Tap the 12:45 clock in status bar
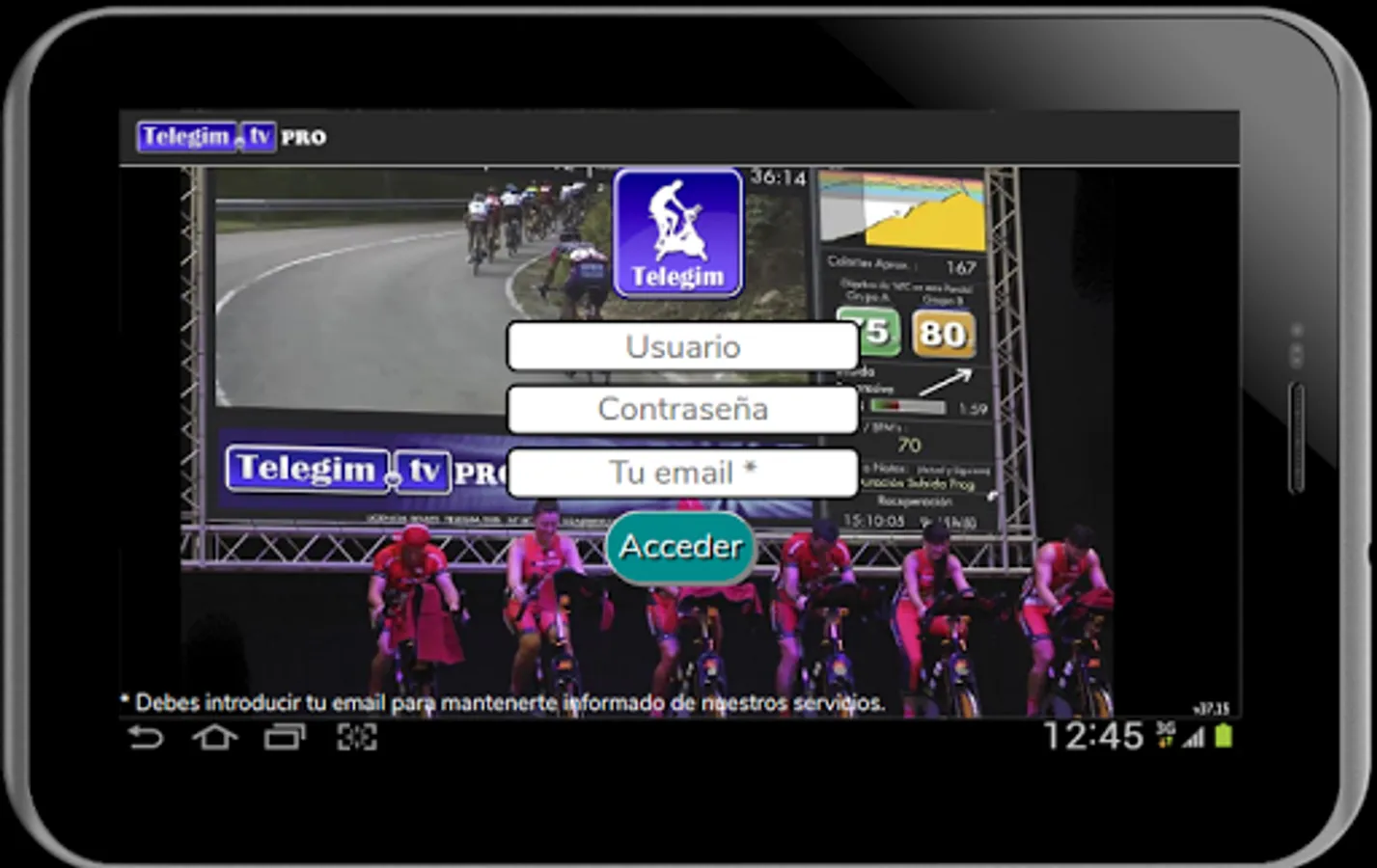Image resolution: width=1377 pixels, height=868 pixels. click(1094, 737)
